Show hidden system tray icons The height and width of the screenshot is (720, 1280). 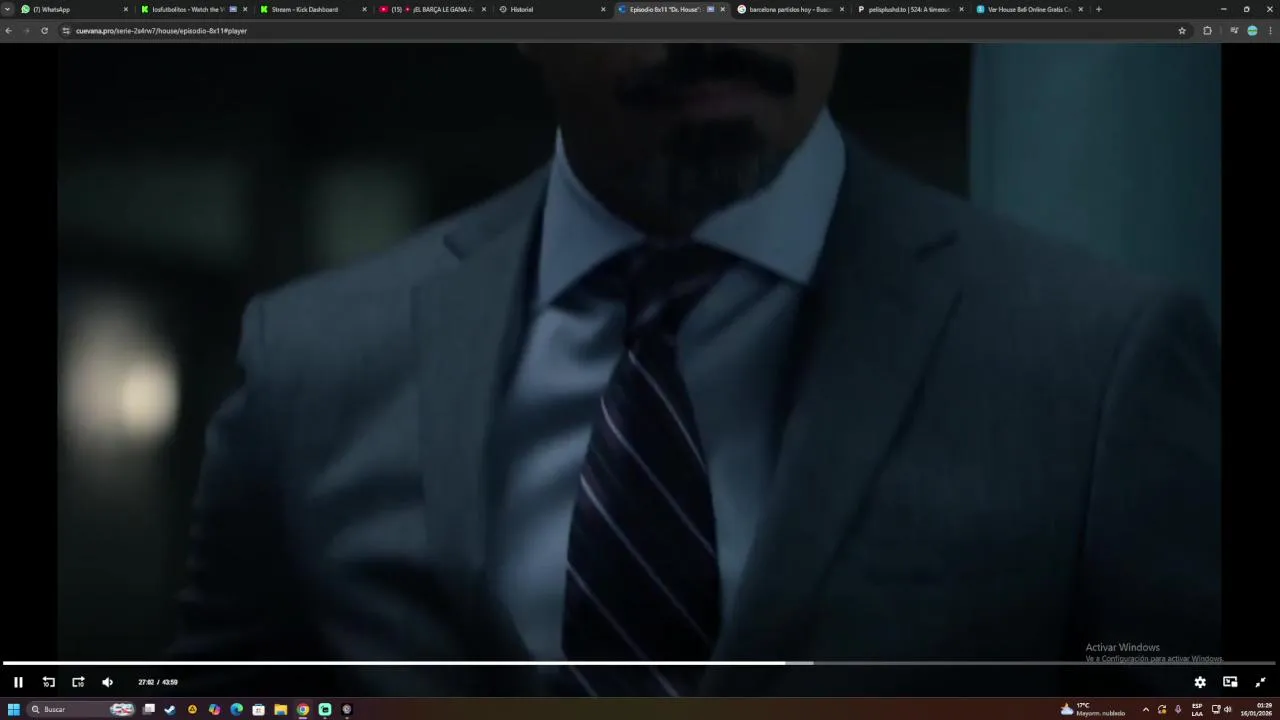click(x=1146, y=709)
